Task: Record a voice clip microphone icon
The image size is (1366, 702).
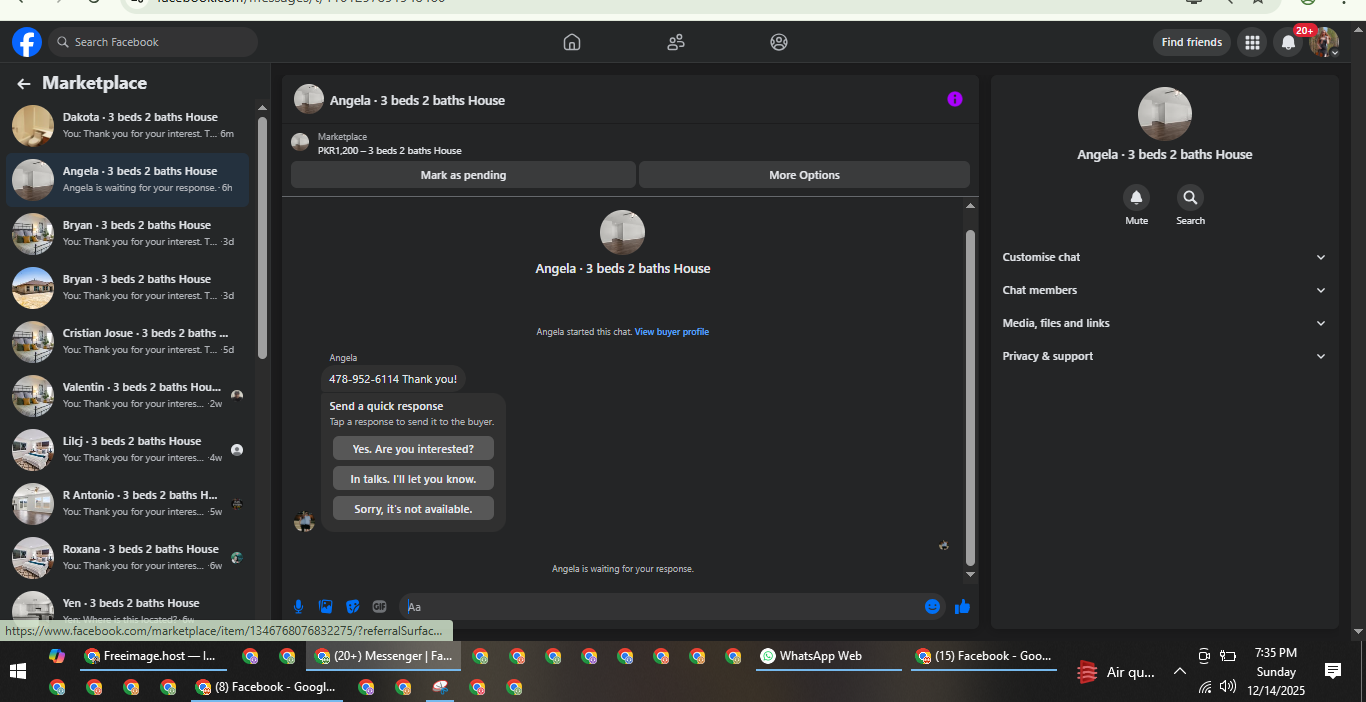Action: coord(298,606)
